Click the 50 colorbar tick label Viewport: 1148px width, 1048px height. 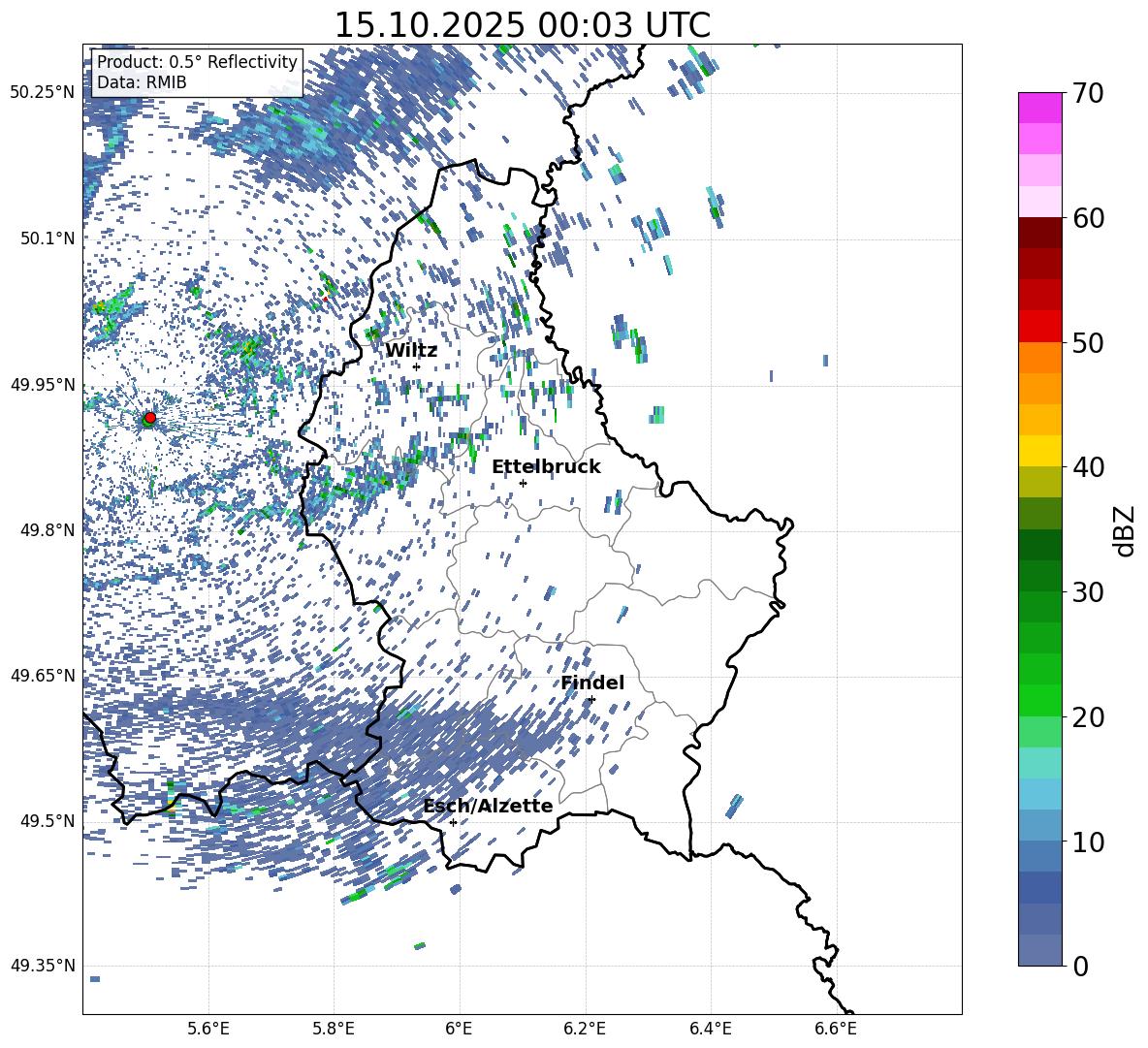(x=1088, y=342)
